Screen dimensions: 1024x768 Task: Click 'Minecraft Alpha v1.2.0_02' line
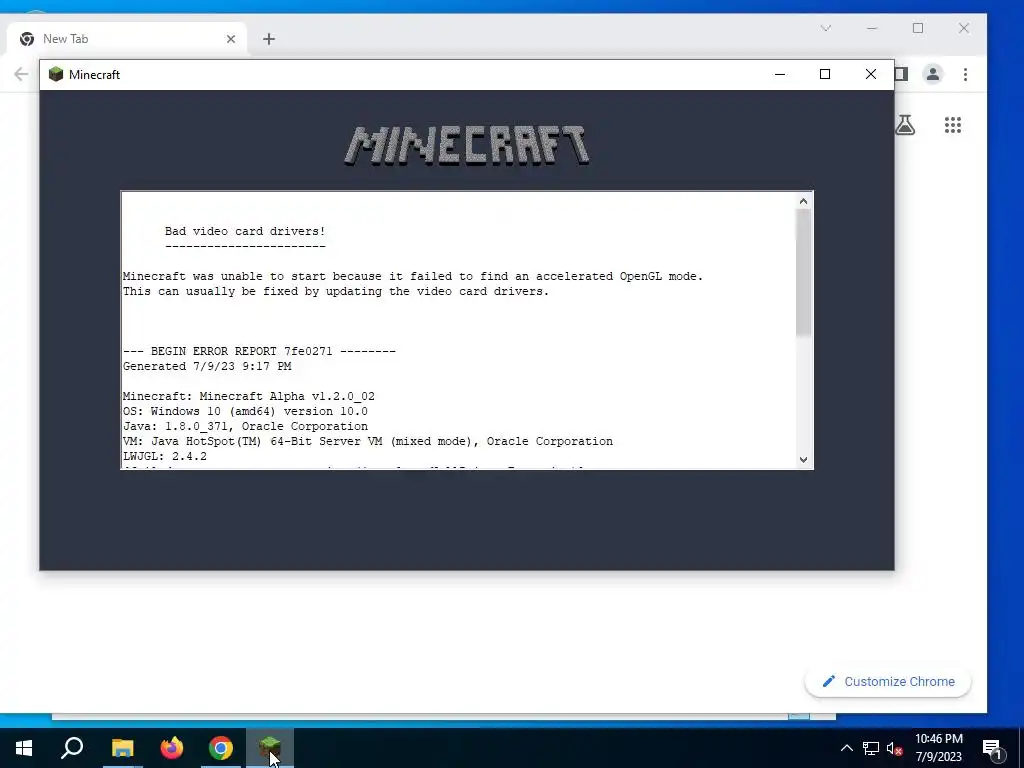pos(249,396)
